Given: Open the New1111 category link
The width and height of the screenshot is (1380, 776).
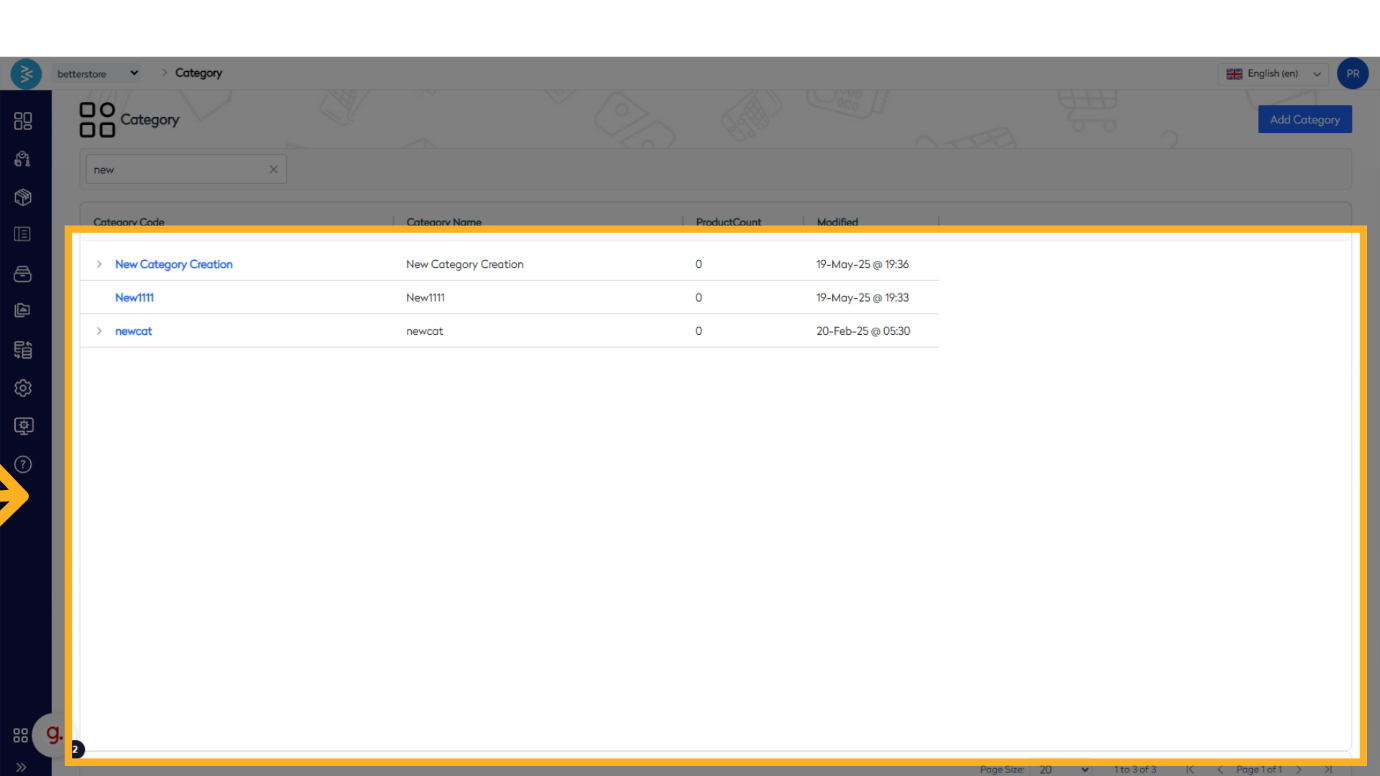Looking at the screenshot, I should pyautogui.click(x=134, y=298).
